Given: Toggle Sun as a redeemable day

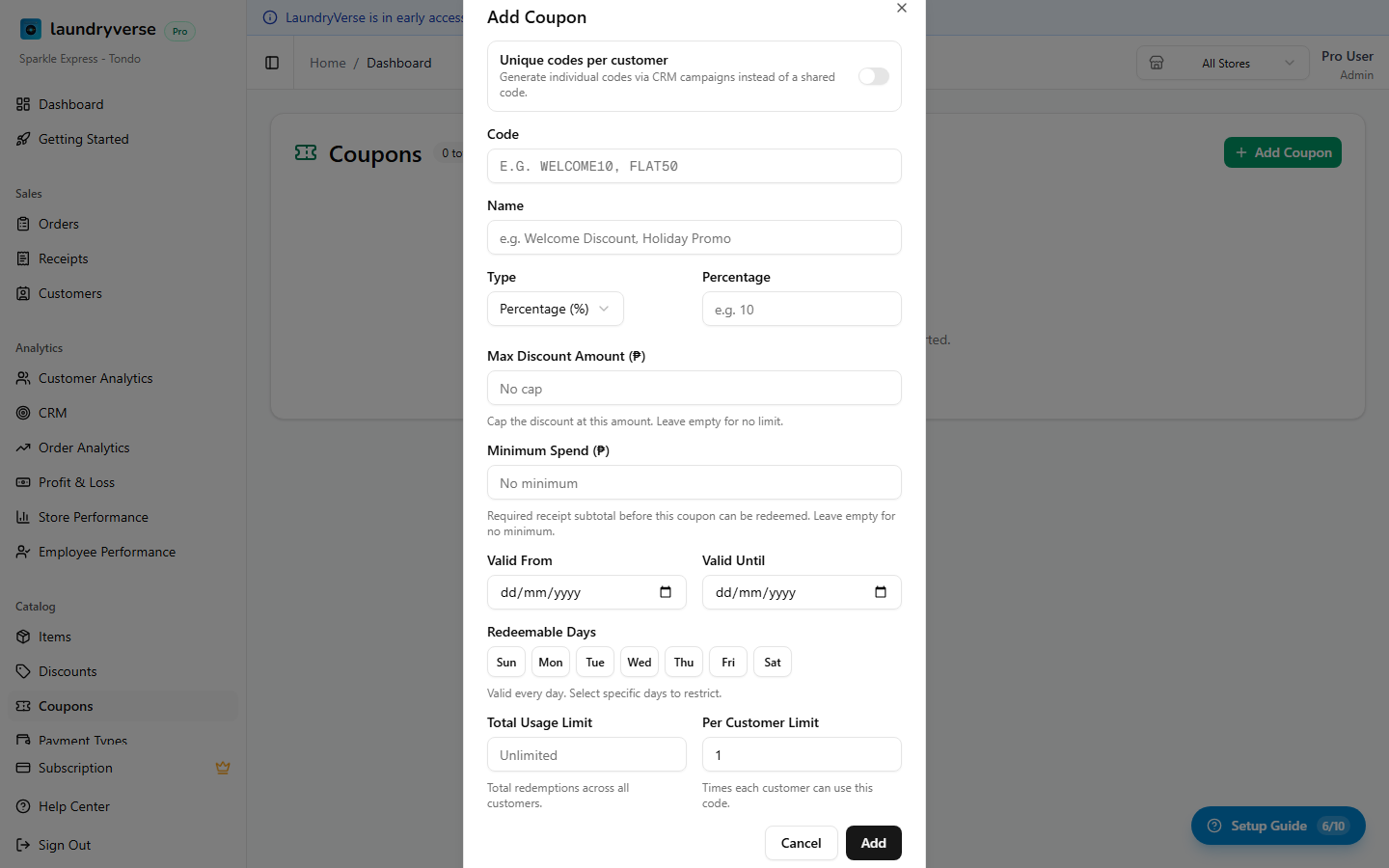Looking at the screenshot, I should [506, 663].
